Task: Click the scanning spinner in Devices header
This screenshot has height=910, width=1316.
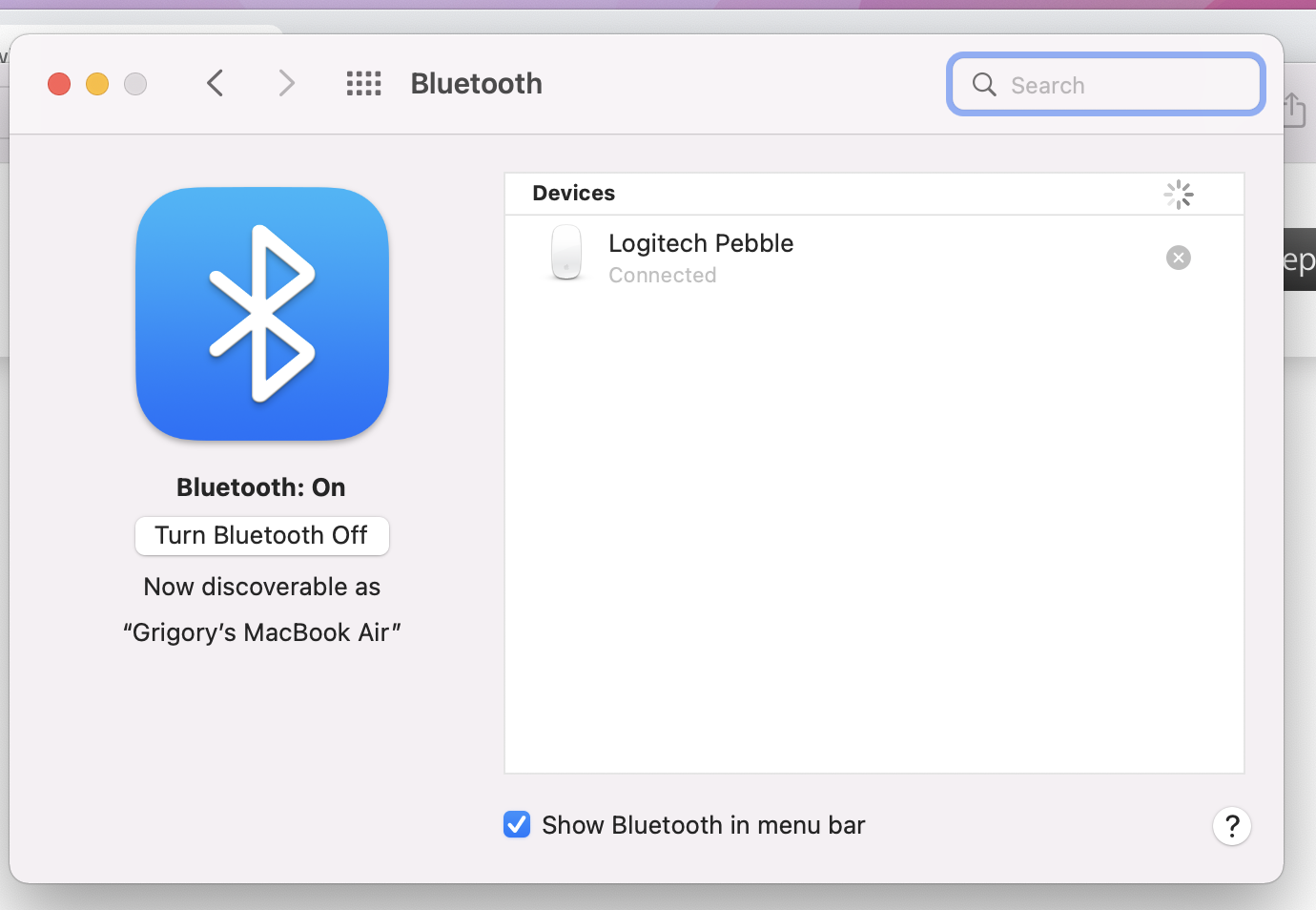Action: pyautogui.click(x=1179, y=195)
